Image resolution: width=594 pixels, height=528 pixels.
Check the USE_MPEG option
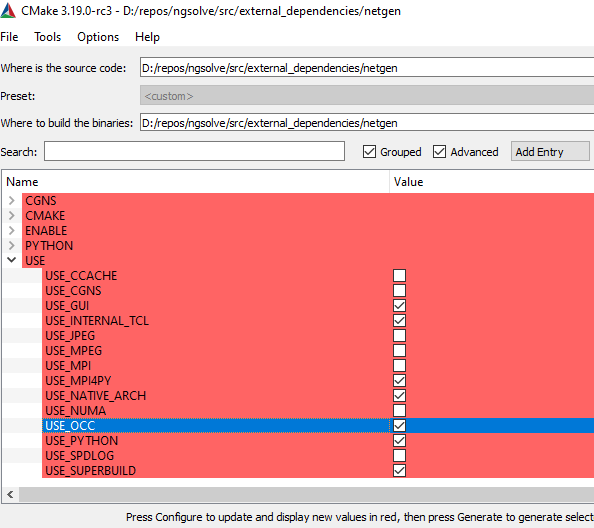point(399,350)
